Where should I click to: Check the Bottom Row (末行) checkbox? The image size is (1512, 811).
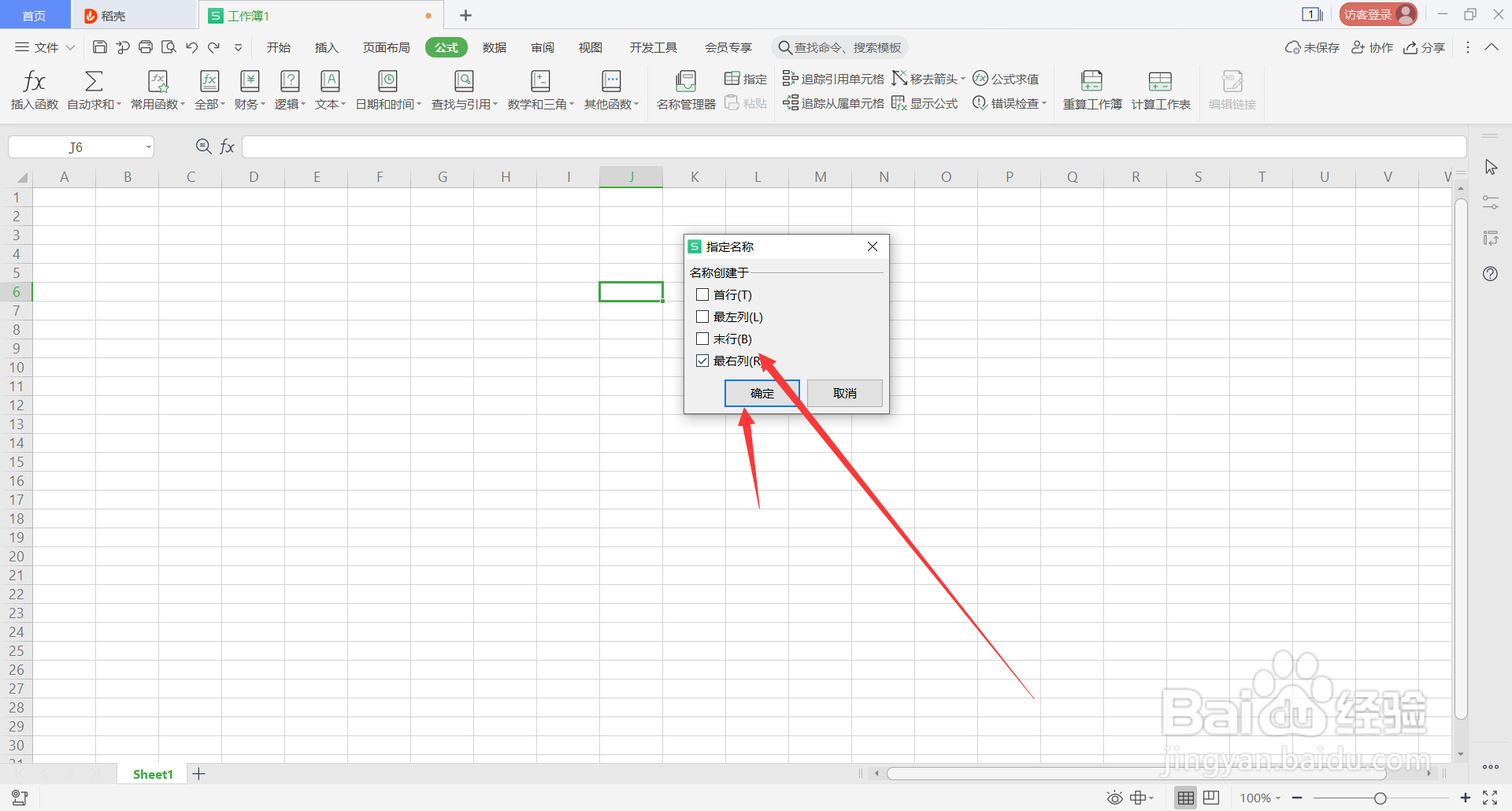click(702, 339)
